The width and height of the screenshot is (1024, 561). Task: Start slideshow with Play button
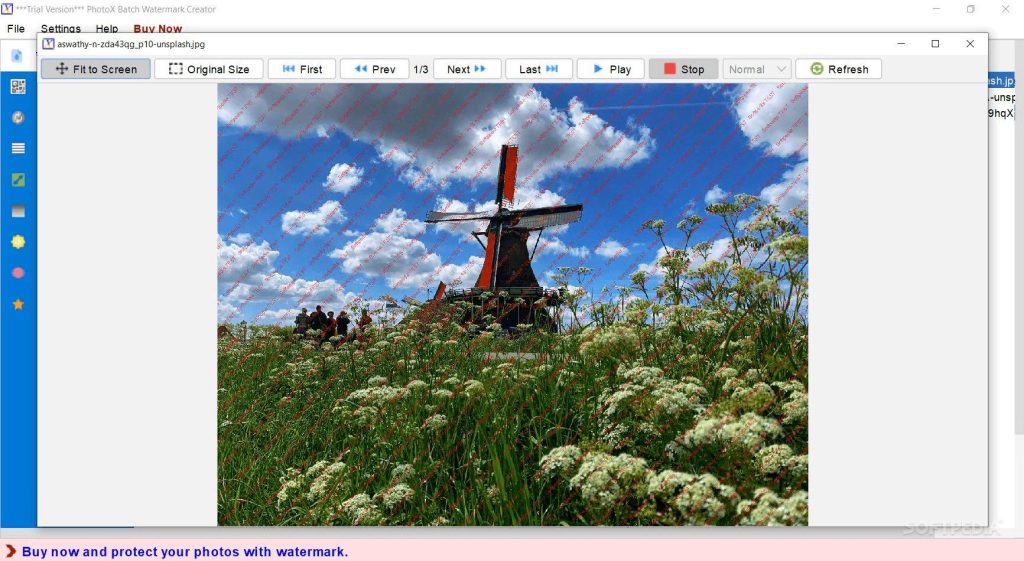pos(611,69)
